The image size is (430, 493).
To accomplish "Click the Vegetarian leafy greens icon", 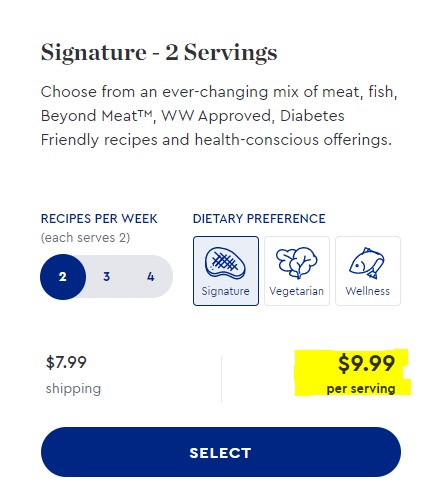I will click(x=296, y=263).
